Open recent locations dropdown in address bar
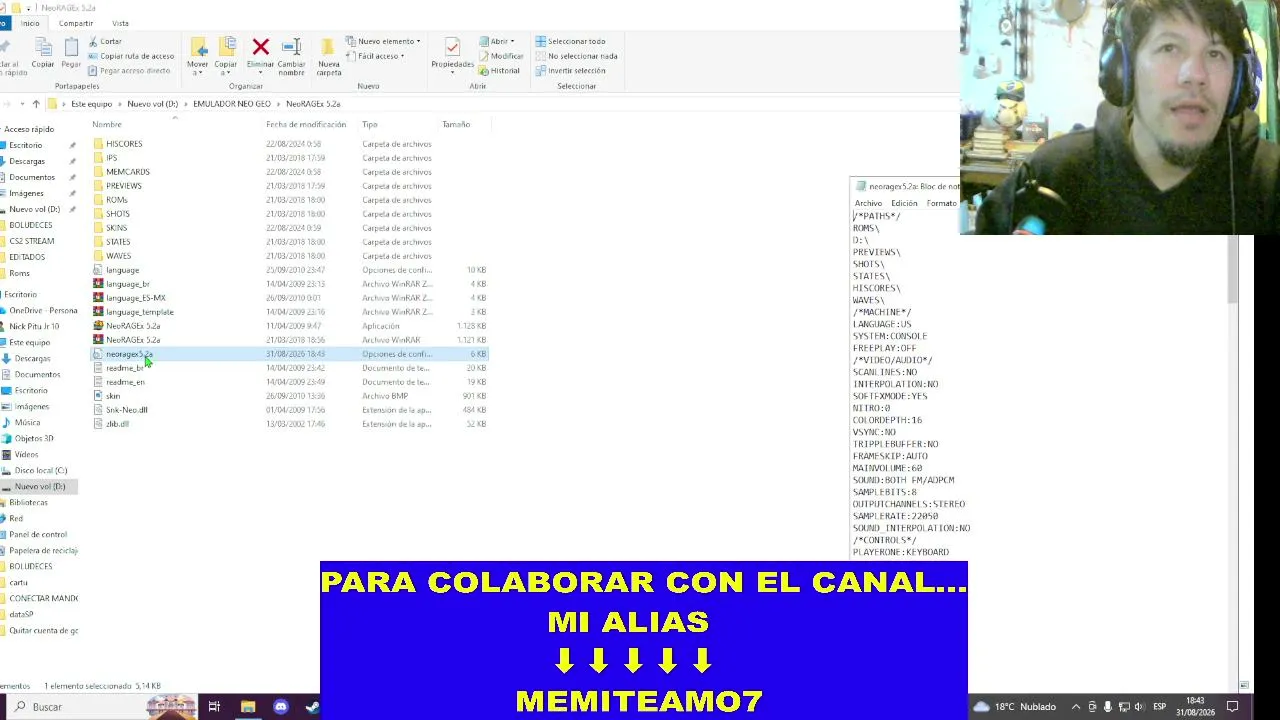Image resolution: width=1280 pixels, height=720 pixels. click(21, 104)
